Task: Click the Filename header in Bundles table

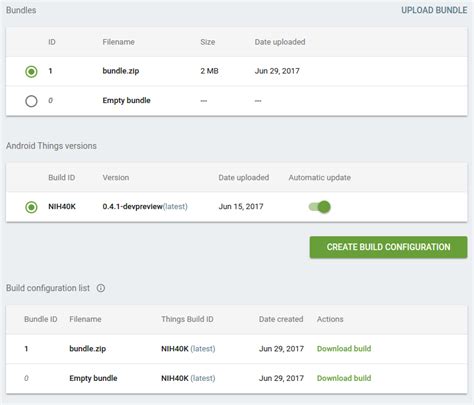Action: (119, 42)
